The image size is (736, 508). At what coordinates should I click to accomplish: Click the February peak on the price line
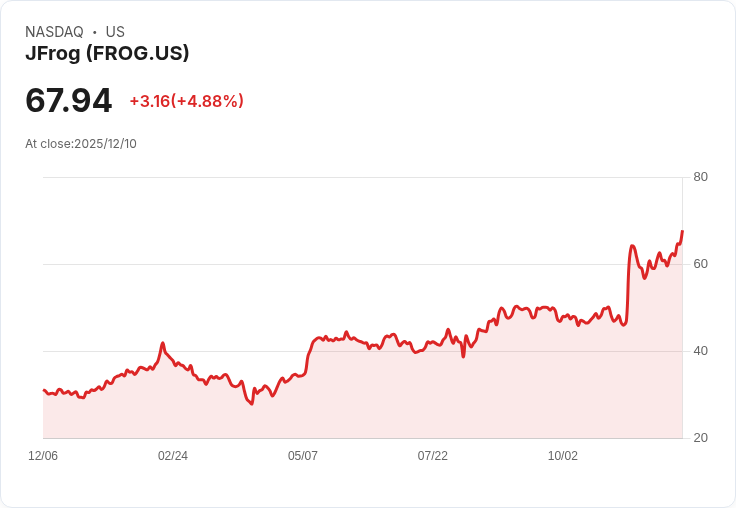[162, 343]
